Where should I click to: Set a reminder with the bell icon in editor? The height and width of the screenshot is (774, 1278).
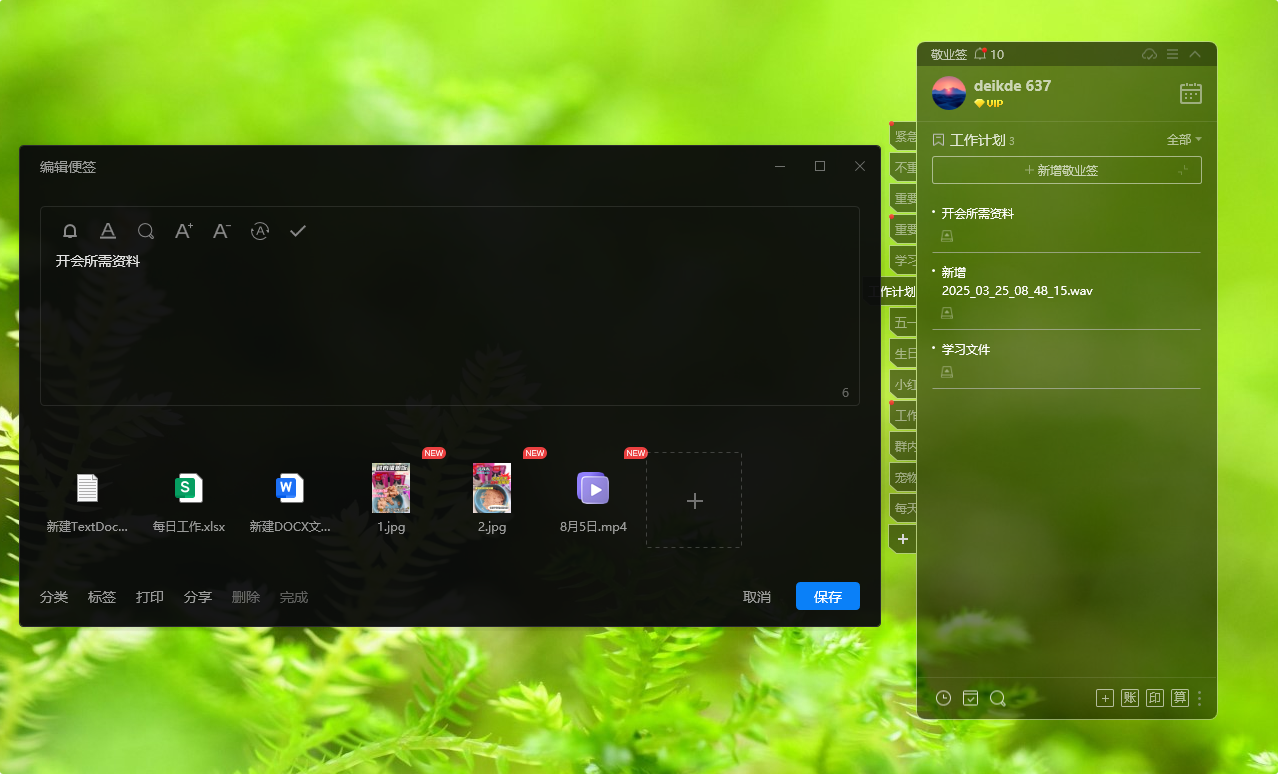(70, 231)
